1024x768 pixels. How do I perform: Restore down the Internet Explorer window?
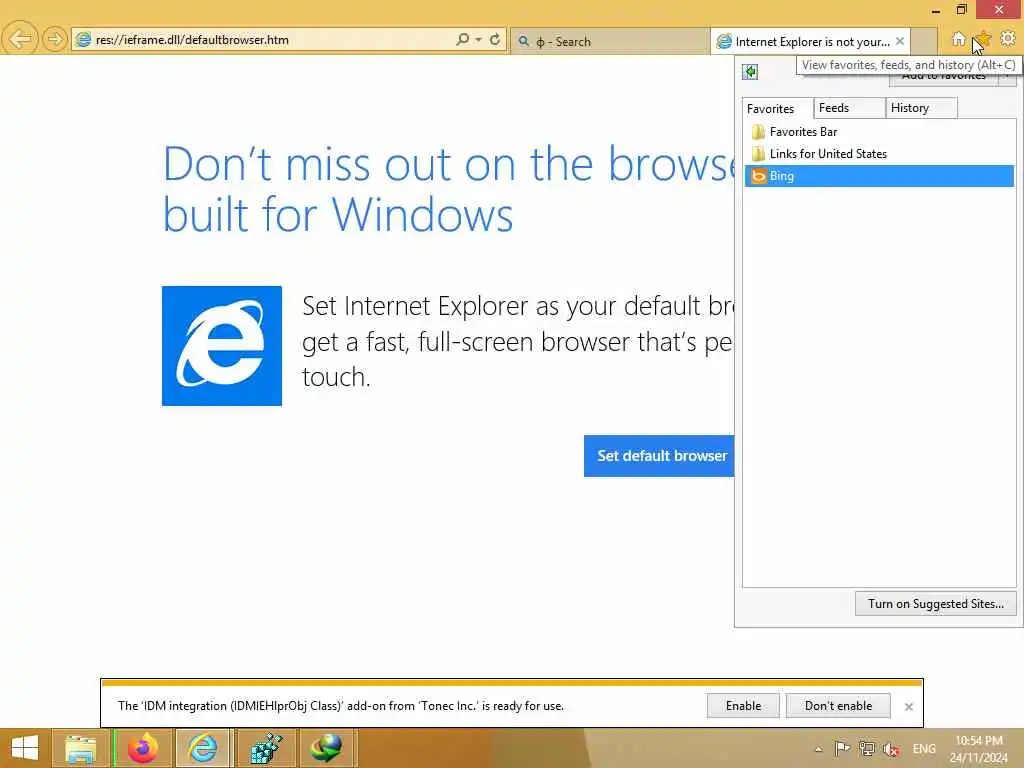click(x=961, y=9)
